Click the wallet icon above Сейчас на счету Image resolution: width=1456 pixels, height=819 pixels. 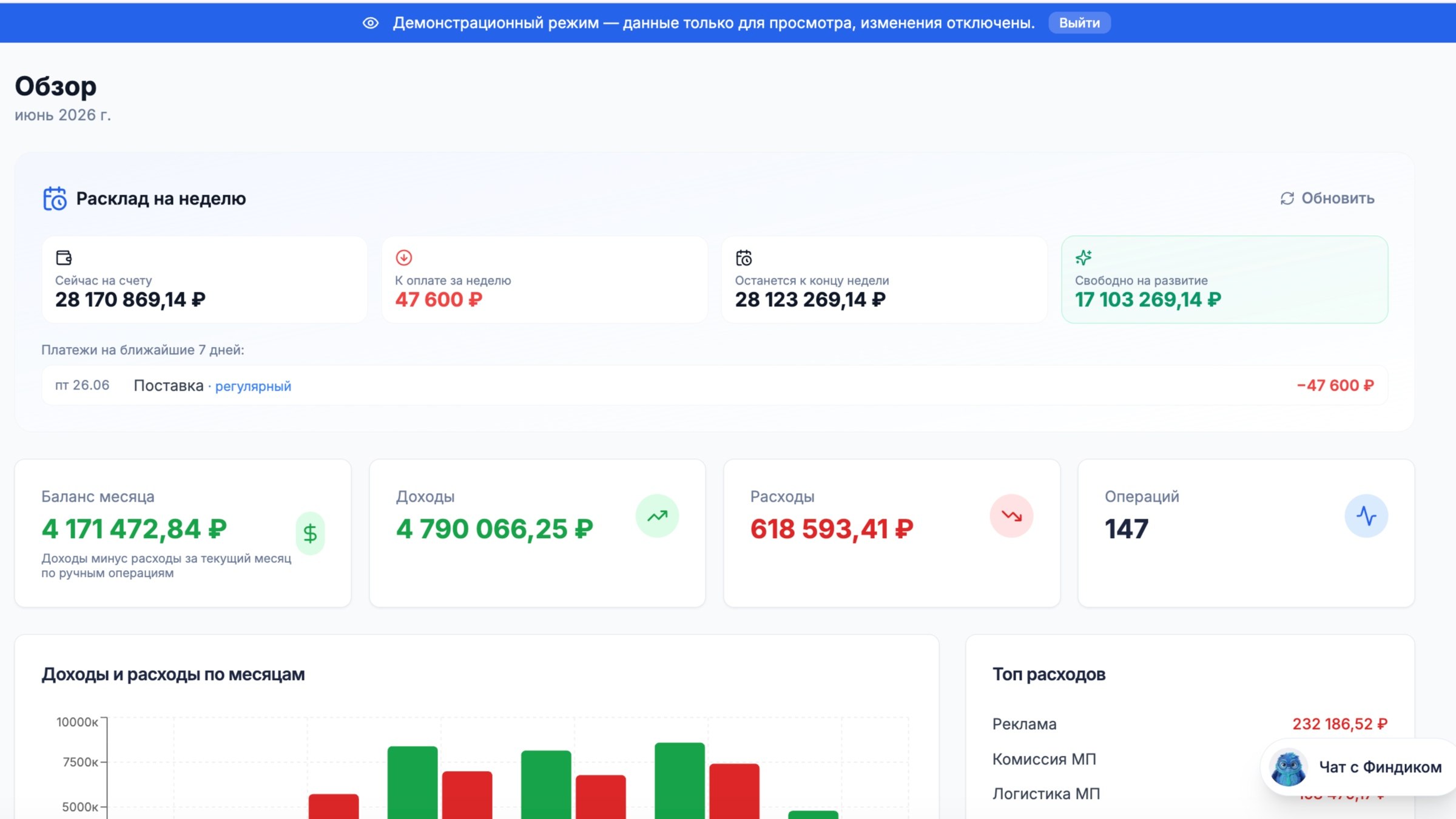click(64, 258)
